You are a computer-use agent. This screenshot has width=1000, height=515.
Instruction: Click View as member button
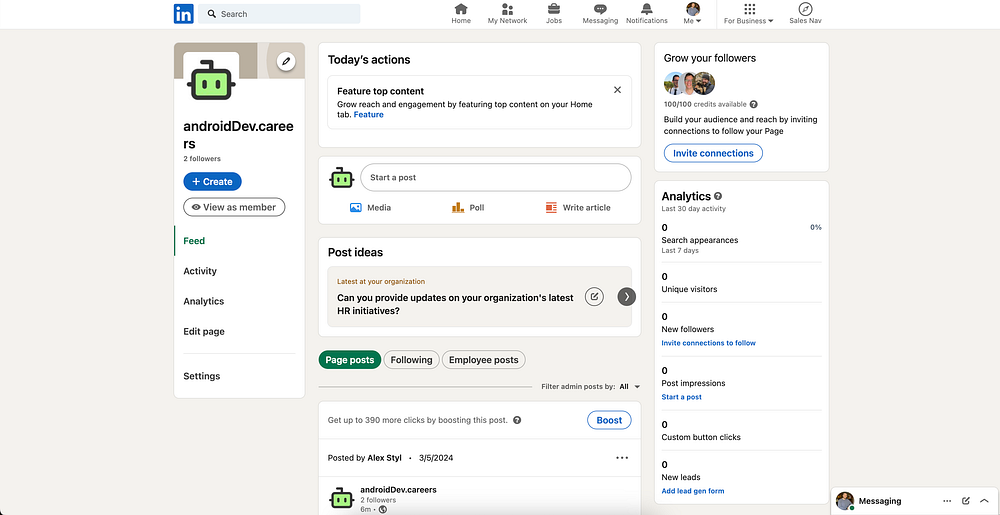(234, 207)
